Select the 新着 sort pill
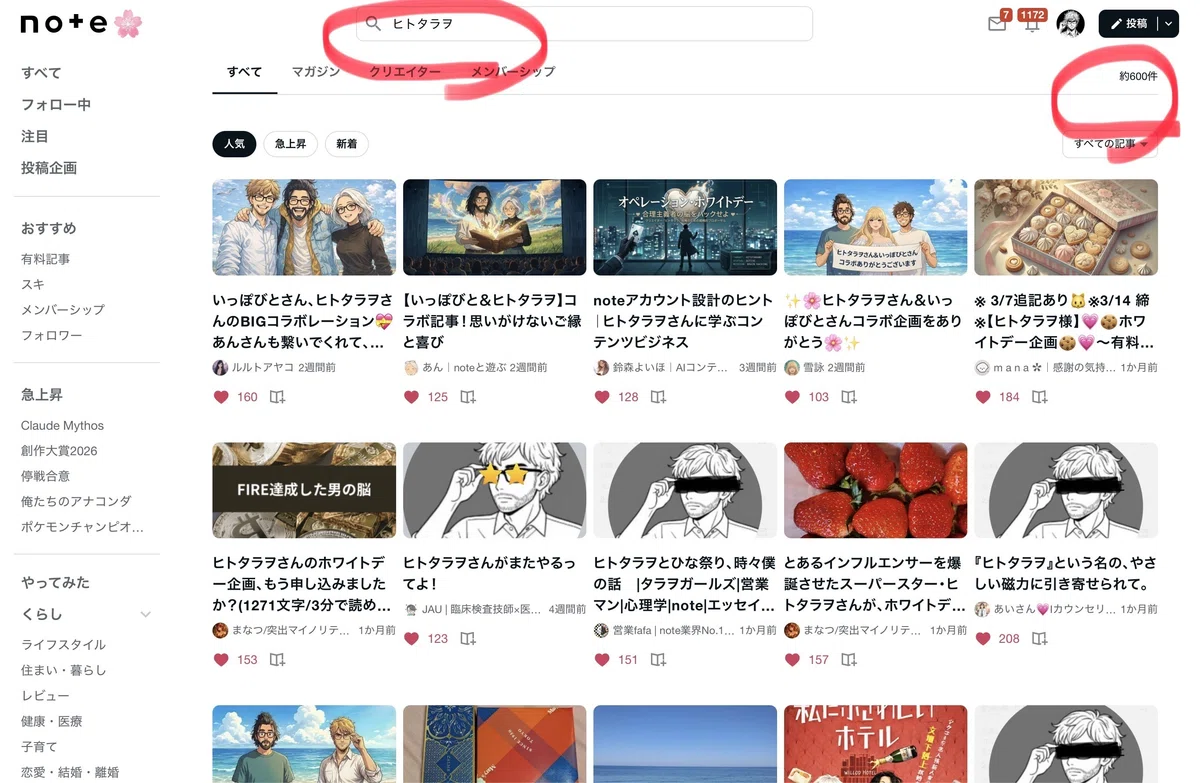Screen dimensions: 1200x783 (x=346, y=144)
